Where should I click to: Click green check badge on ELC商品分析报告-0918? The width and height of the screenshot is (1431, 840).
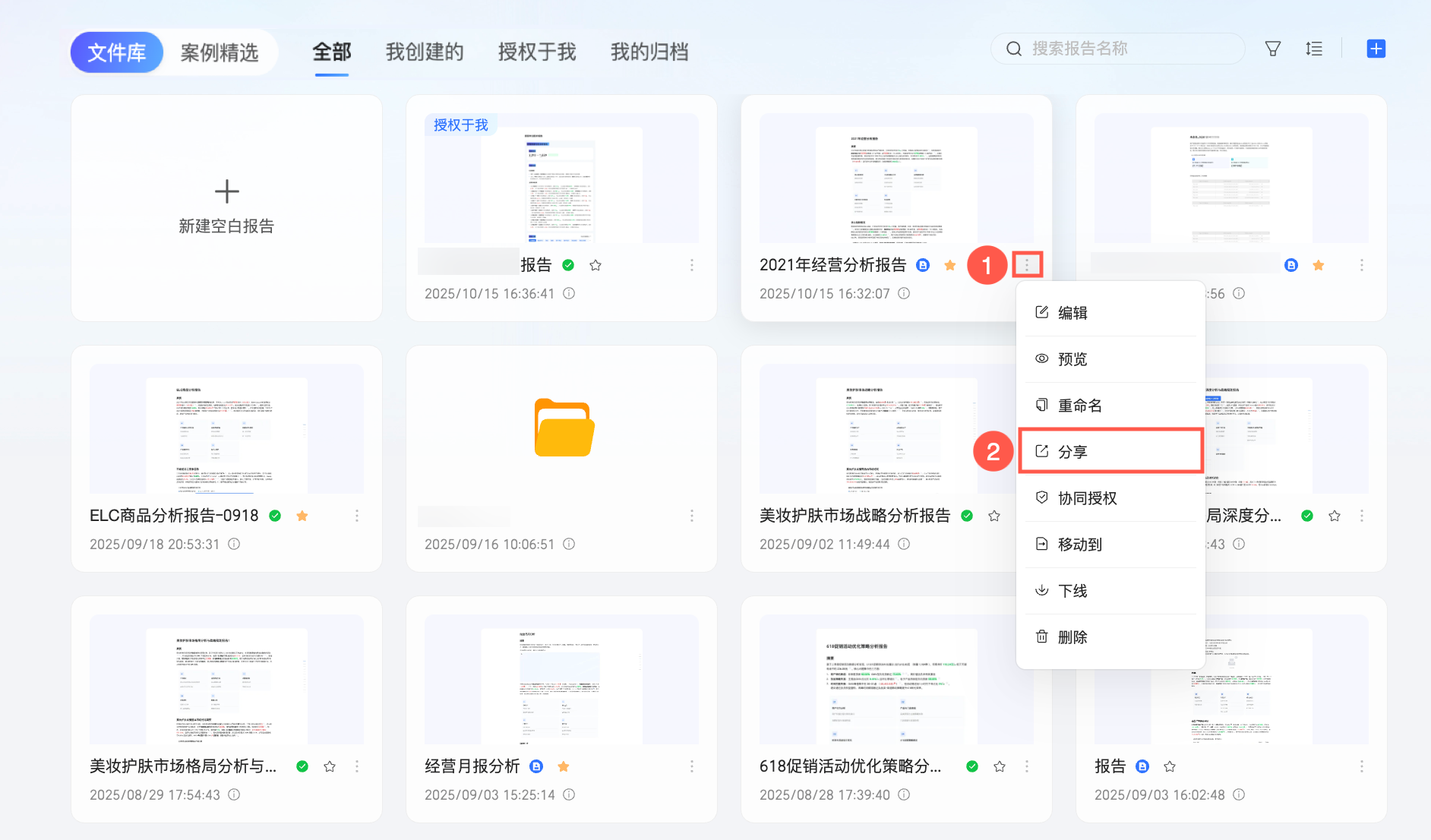[x=275, y=516]
